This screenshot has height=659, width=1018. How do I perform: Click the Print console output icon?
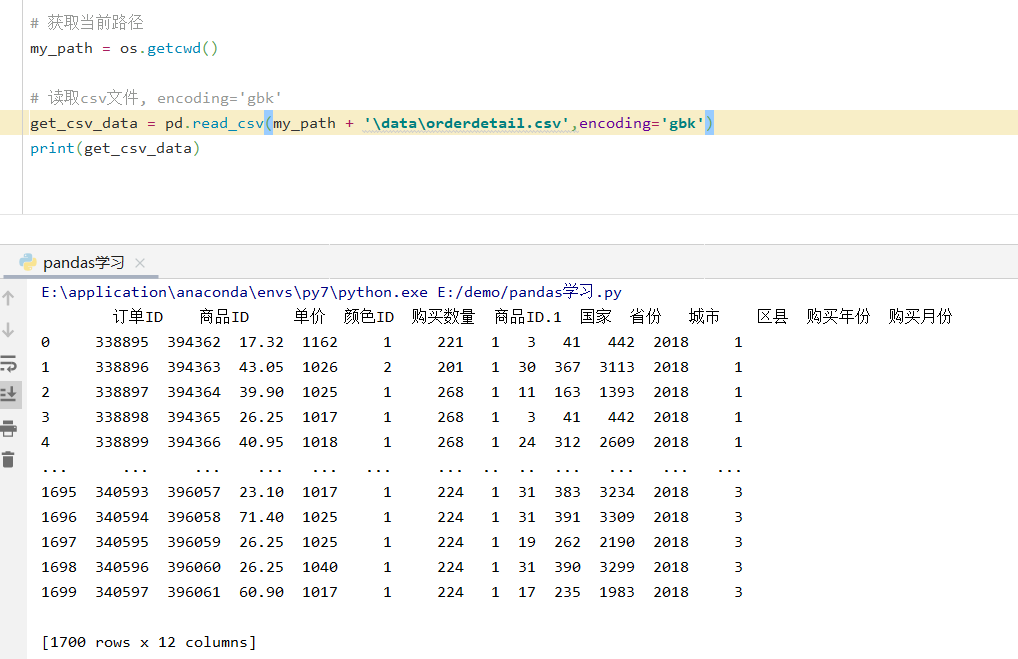(8, 428)
